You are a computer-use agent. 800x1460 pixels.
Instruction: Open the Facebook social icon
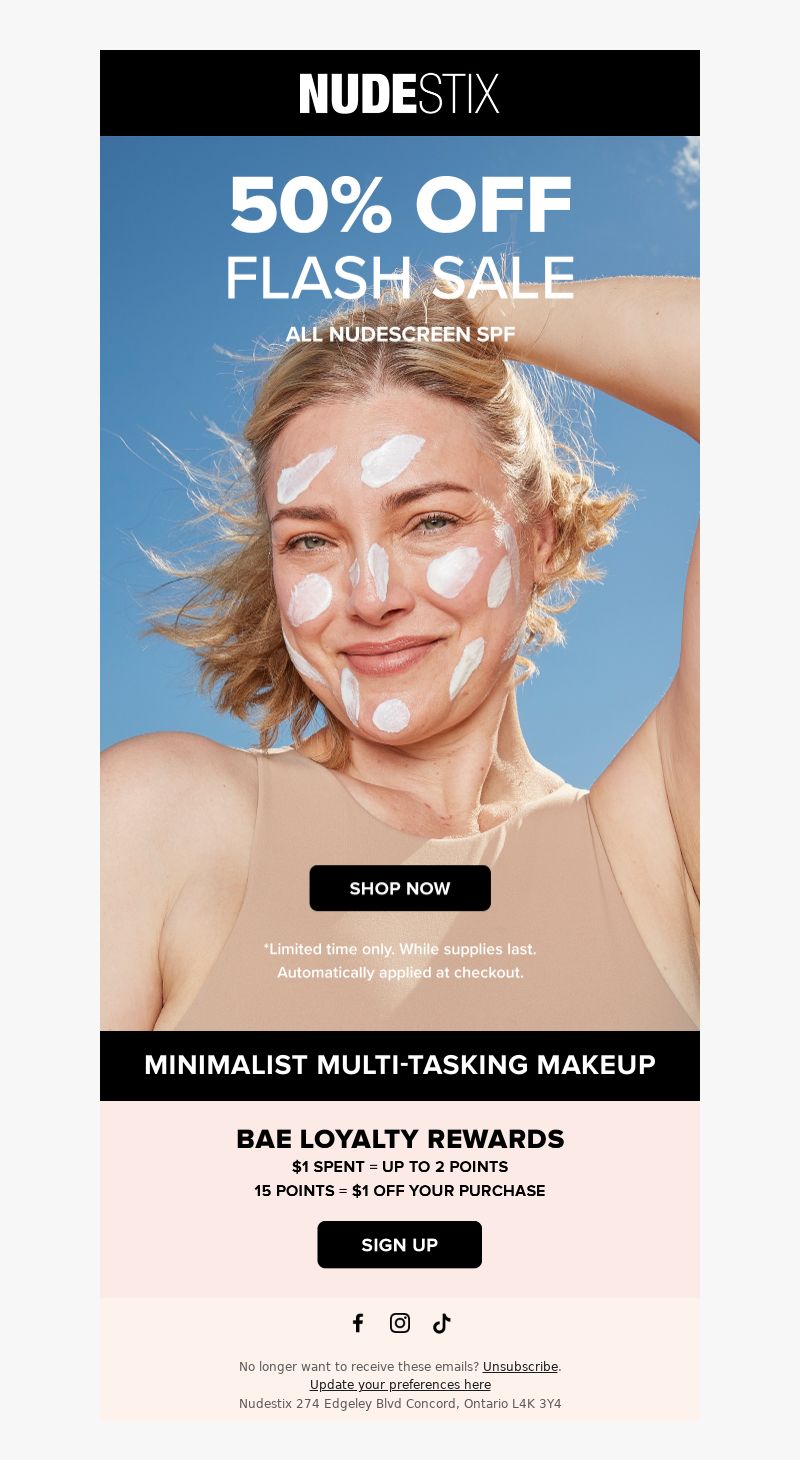click(x=358, y=1323)
